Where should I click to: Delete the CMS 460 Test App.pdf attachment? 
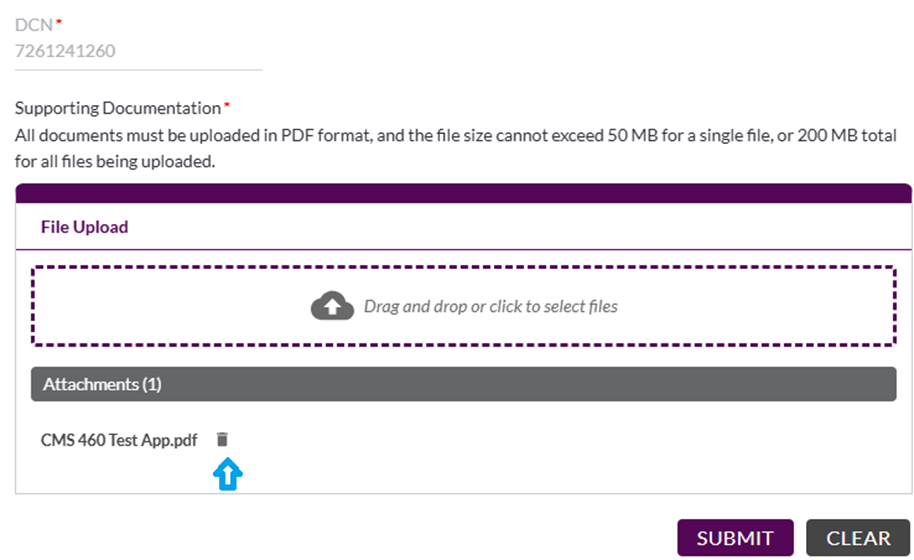tap(222, 439)
